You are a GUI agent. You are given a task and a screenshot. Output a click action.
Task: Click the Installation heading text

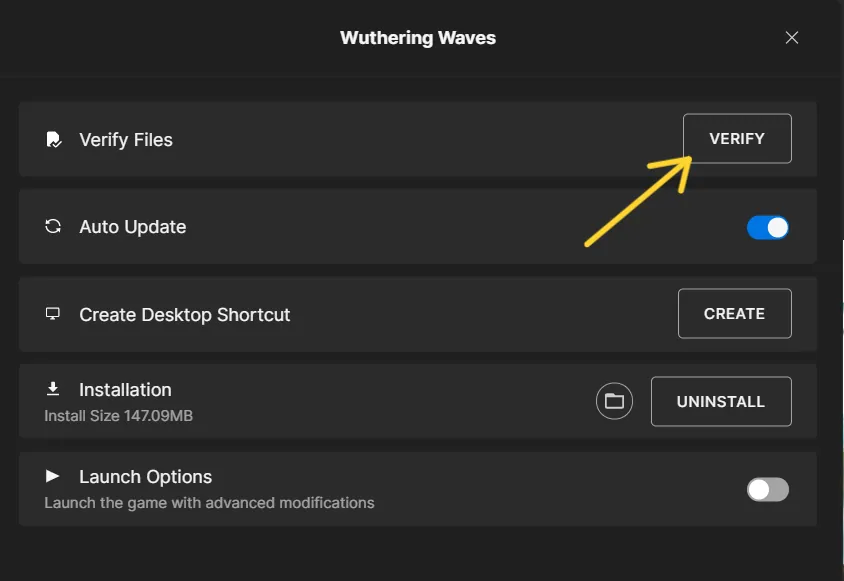click(125, 389)
